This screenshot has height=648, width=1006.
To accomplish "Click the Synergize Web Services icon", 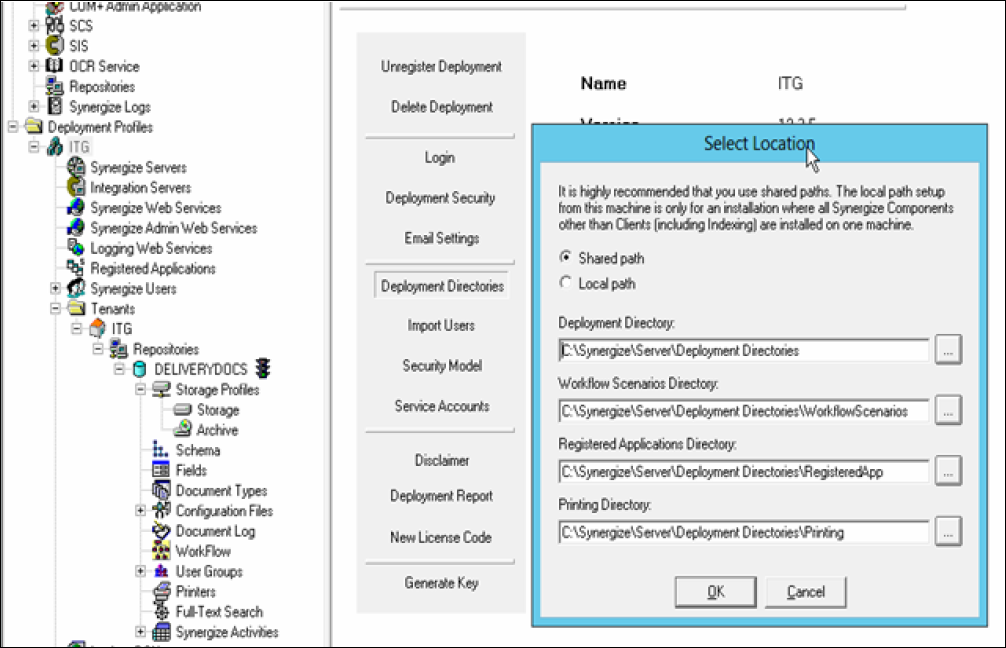I will [76, 207].
